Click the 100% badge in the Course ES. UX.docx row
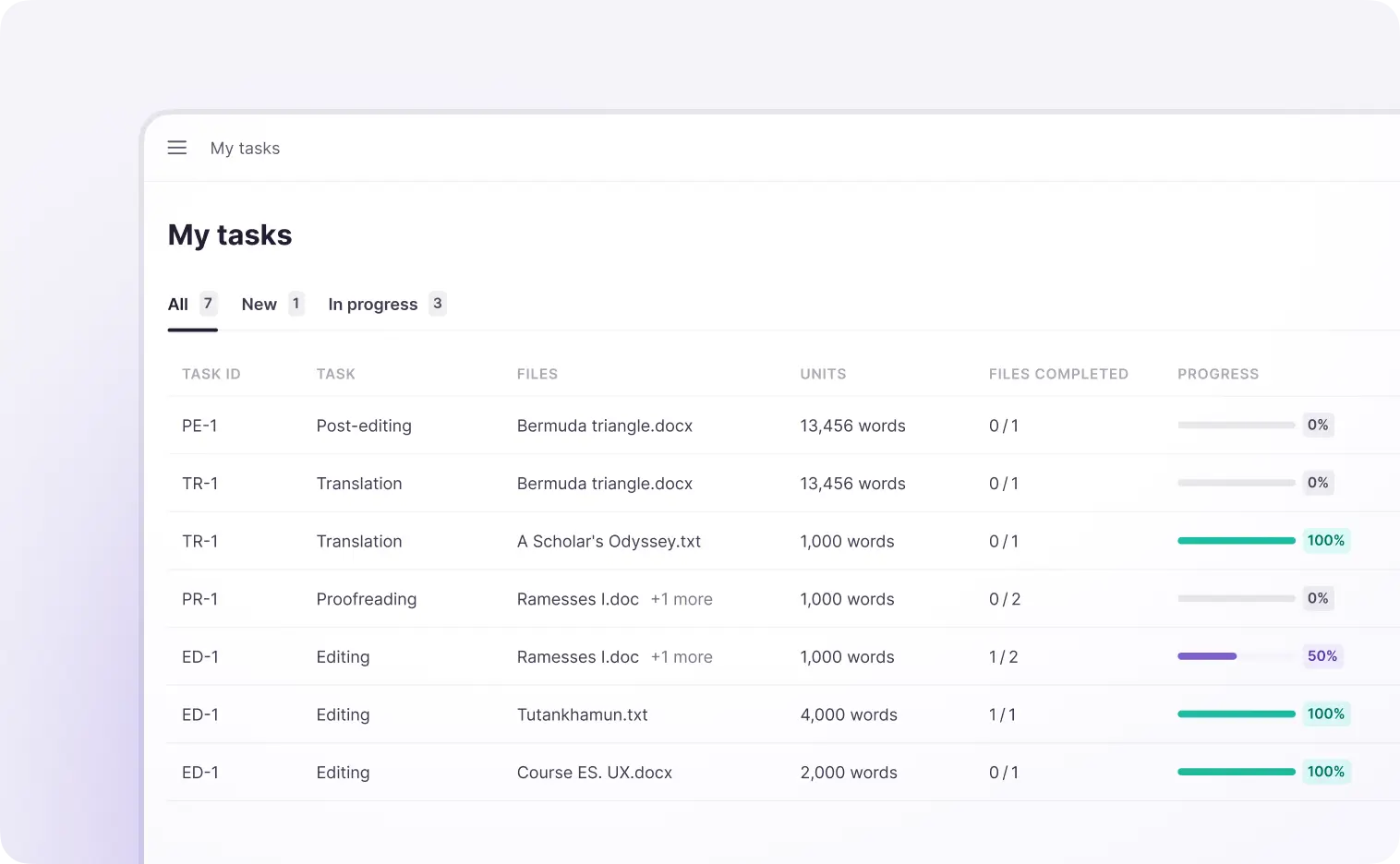Image resolution: width=1400 pixels, height=864 pixels. [1326, 772]
